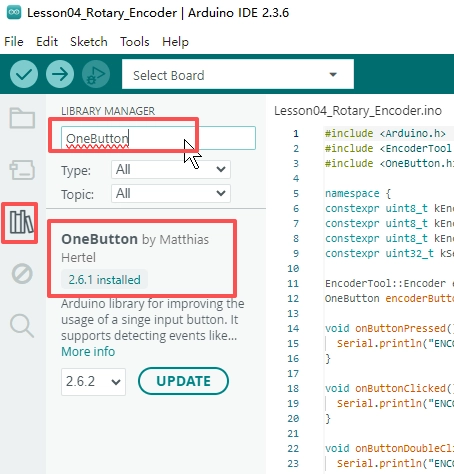
Task: Open the Sketch menu
Action: (x=89, y=42)
